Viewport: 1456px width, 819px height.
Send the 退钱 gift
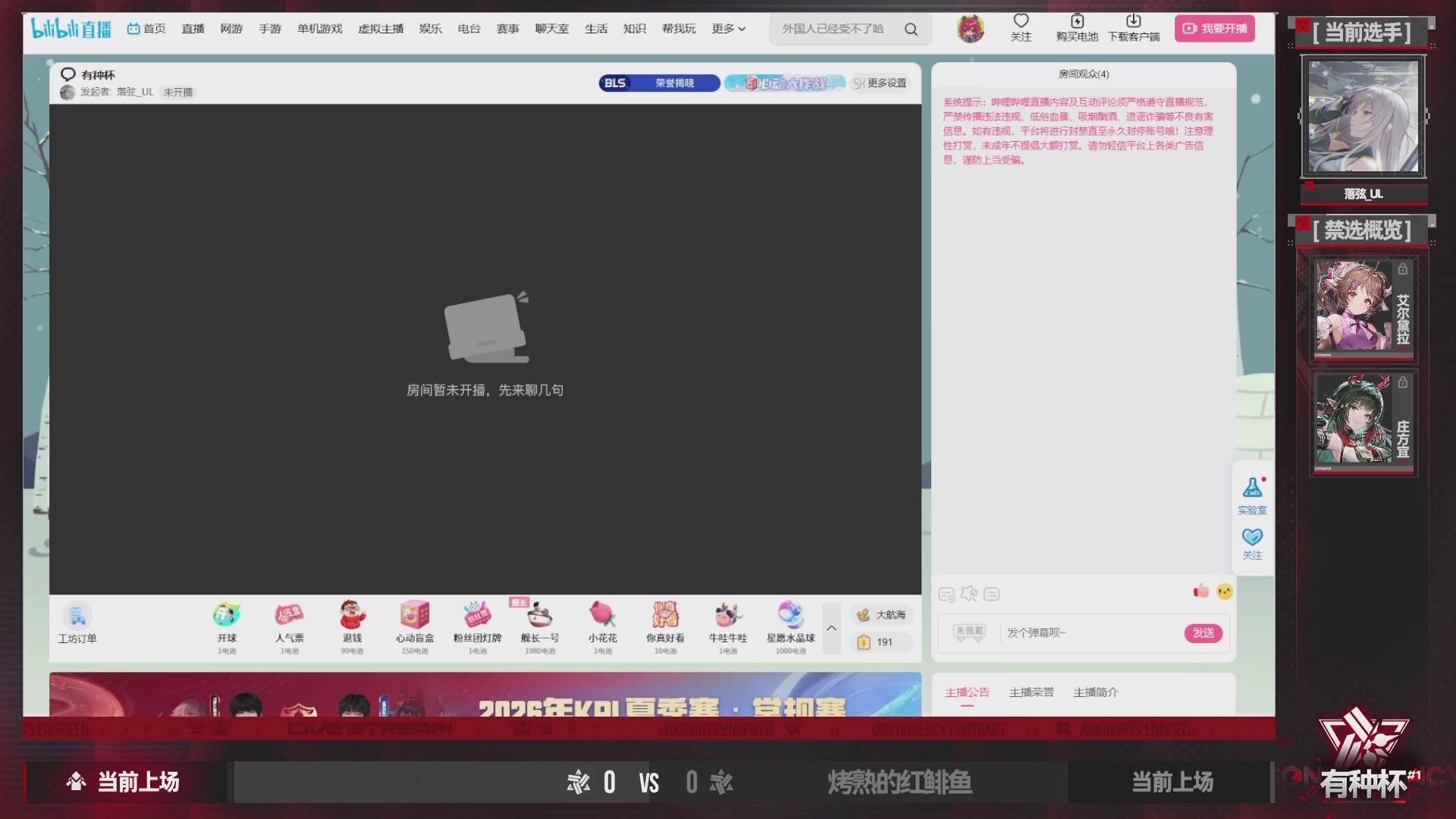tap(352, 627)
